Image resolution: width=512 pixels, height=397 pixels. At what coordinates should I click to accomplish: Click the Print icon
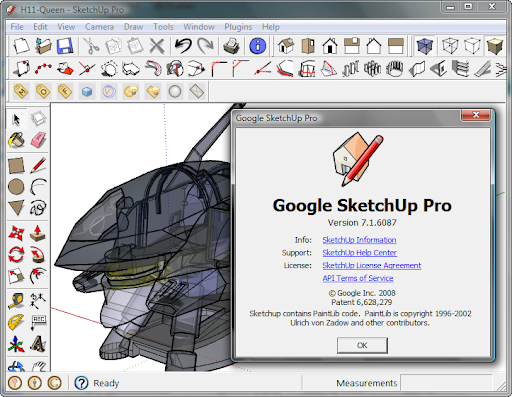(x=231, y=46)
